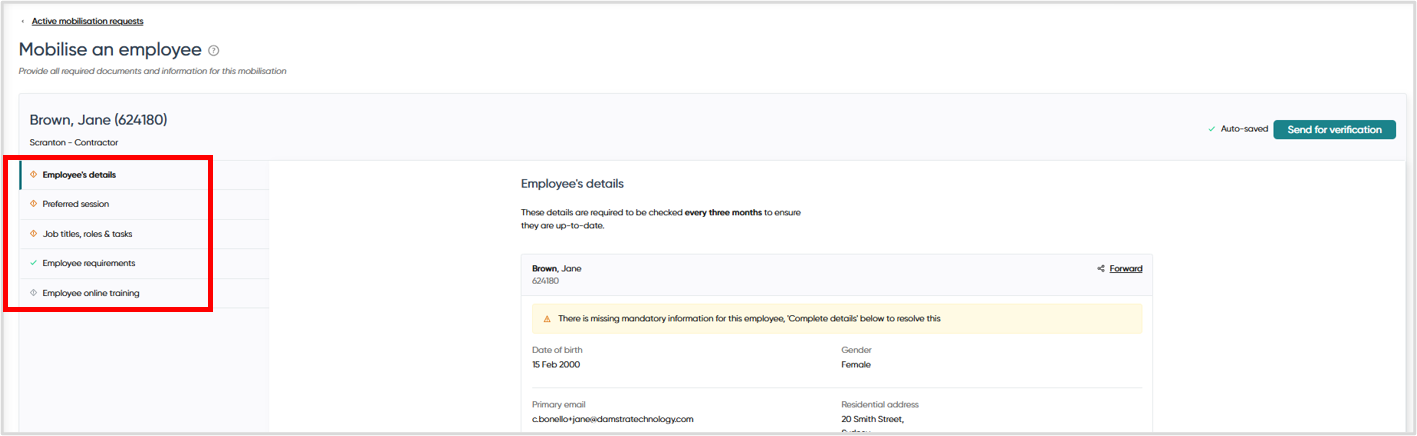This screenshot has width=1417, height=436.
Task: Click the Brown, Jane (624180) heading
Action: point(98,120)
